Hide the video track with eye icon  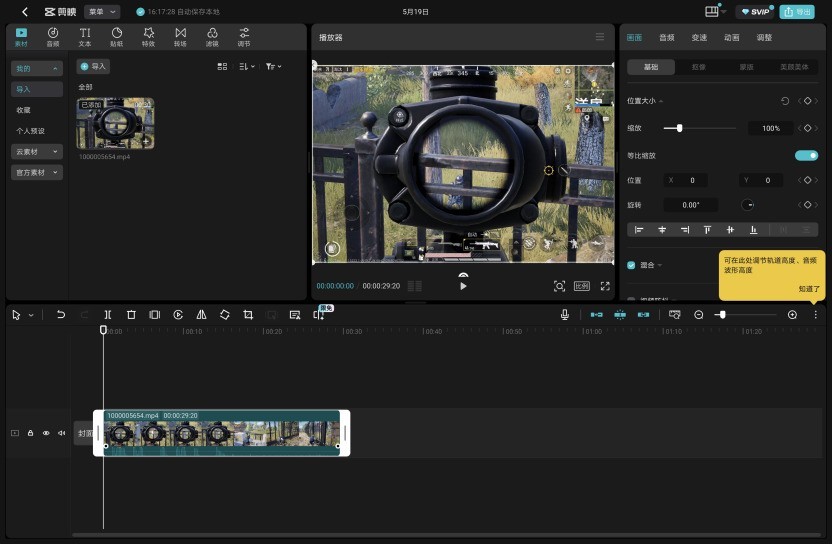point(46,433)
